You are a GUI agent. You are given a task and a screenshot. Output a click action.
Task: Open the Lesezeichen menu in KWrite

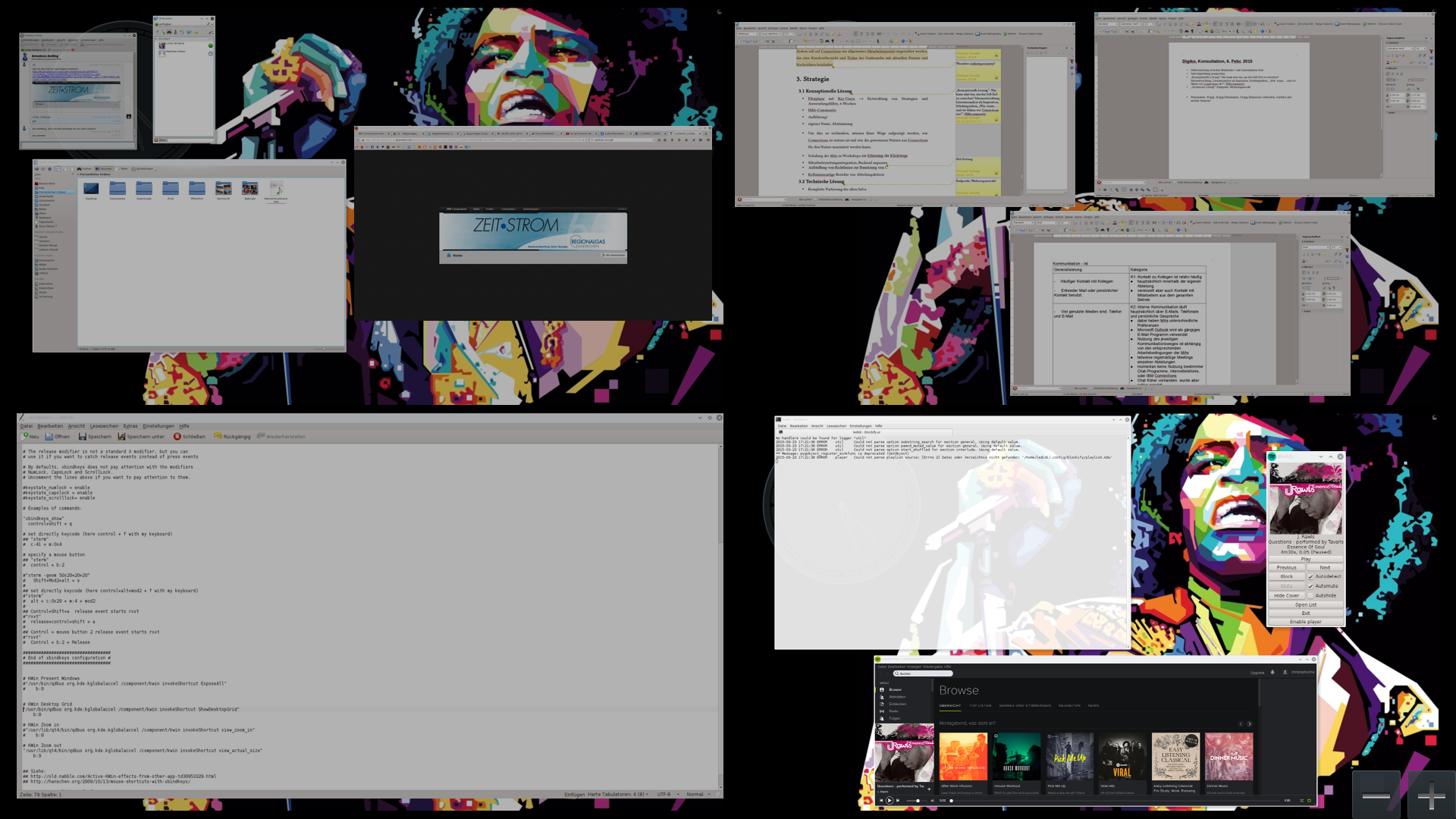pos(104,426)
